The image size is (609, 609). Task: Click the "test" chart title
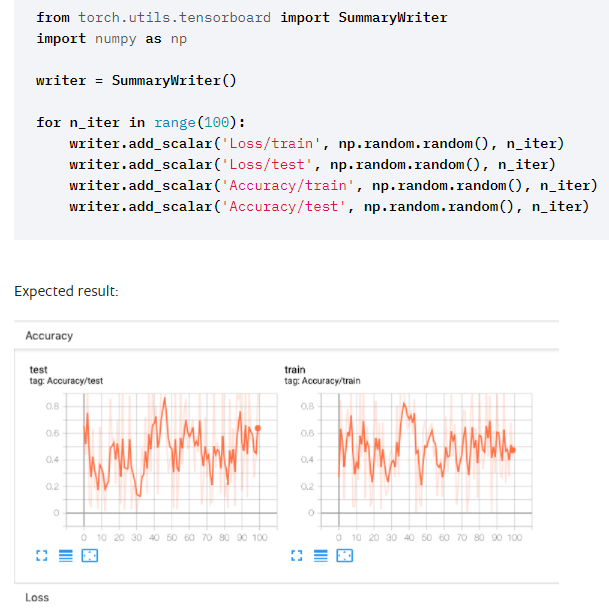click(39, 370)
